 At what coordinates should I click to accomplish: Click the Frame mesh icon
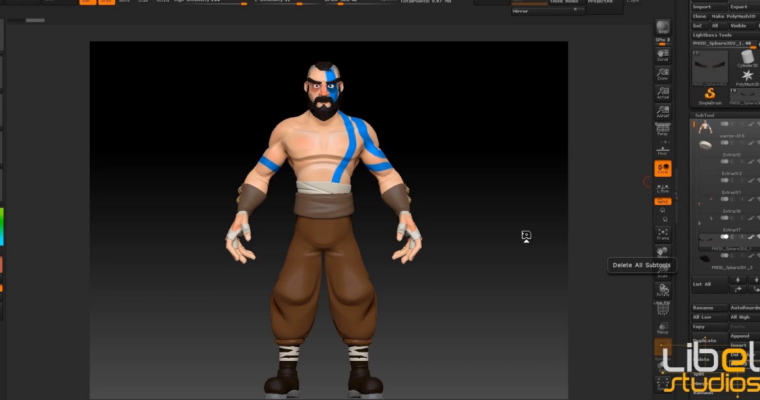tap(663, 234)
